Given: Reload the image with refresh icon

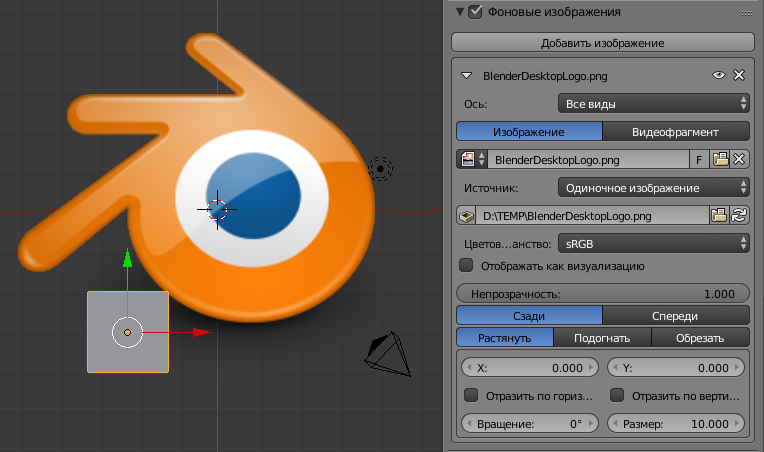Looking at the screenshot, I should coord(739,215).
